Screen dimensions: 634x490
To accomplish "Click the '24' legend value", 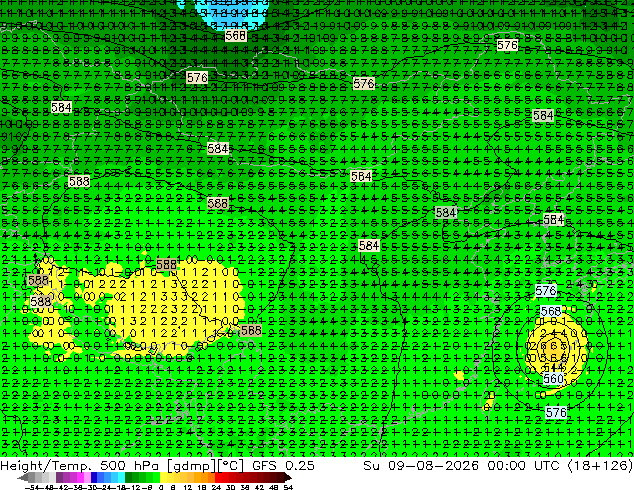I will pos(216,488).
